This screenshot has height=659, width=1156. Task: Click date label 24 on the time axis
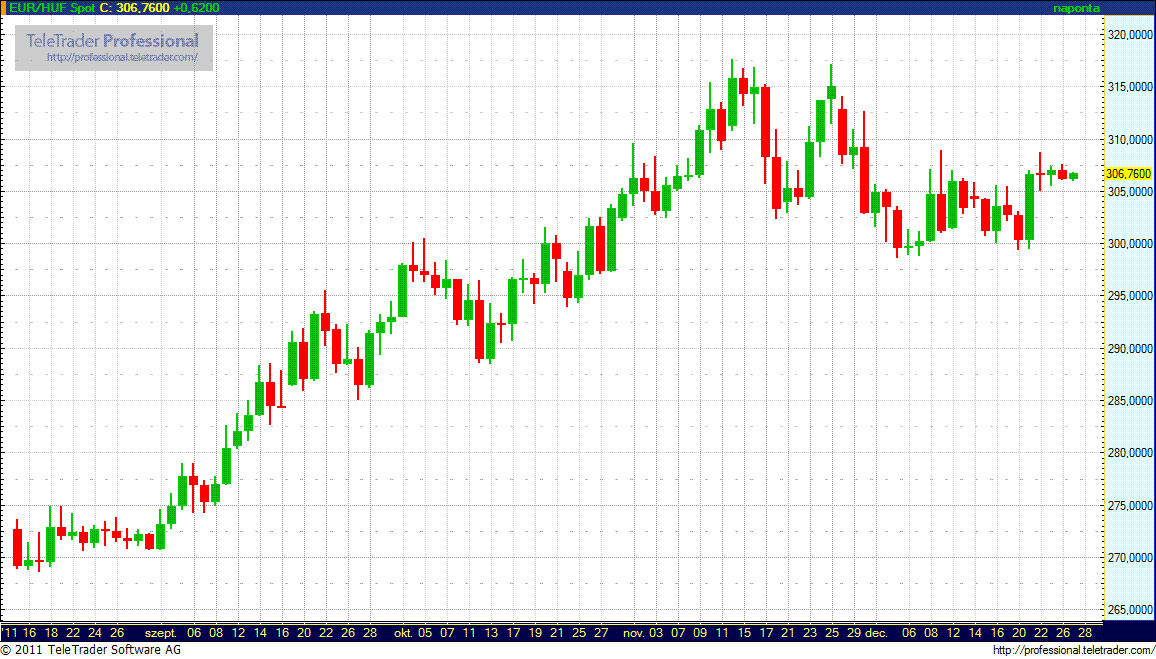pyautogui.click(x=94, y=633)
